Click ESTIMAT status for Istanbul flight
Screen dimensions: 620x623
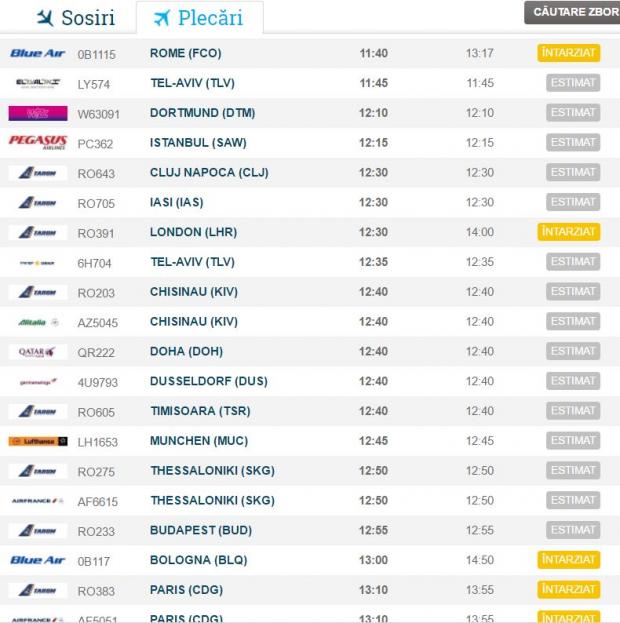573,142
